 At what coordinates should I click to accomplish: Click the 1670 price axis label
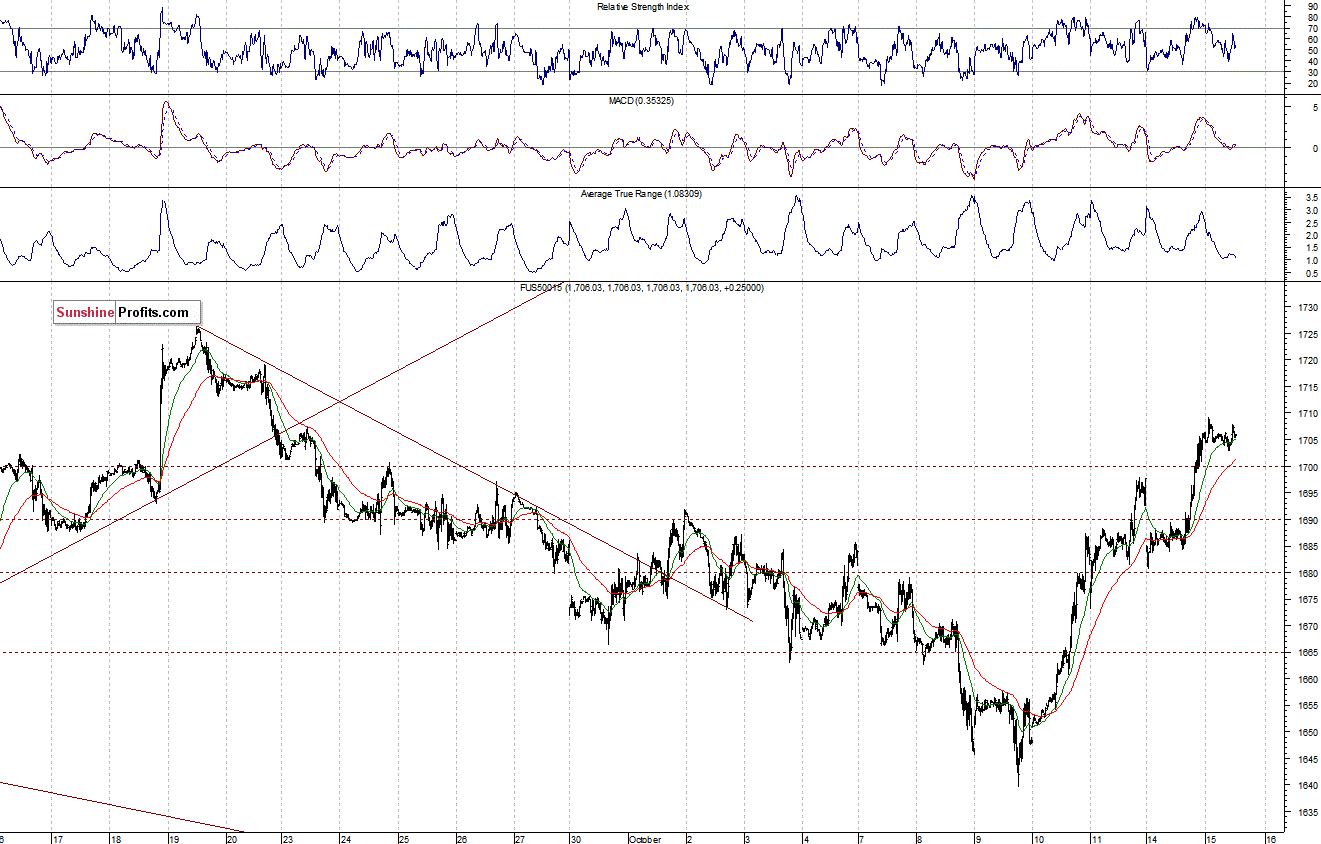(1308, 626)
